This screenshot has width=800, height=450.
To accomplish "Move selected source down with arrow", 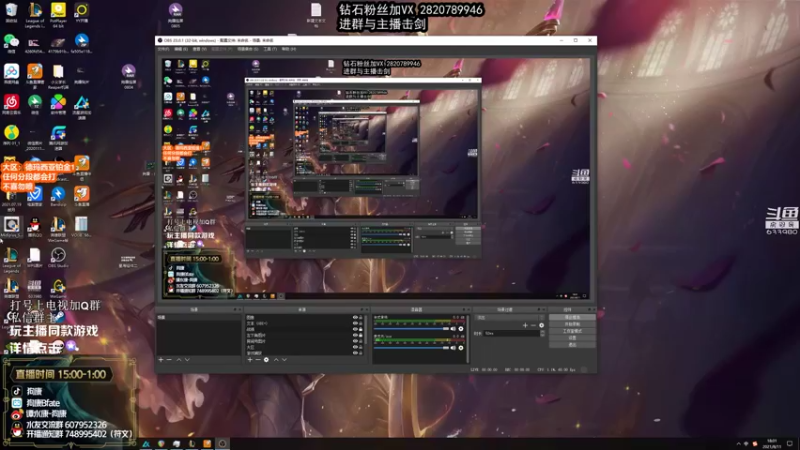I will pyautogui.click(x=284, y=360).
